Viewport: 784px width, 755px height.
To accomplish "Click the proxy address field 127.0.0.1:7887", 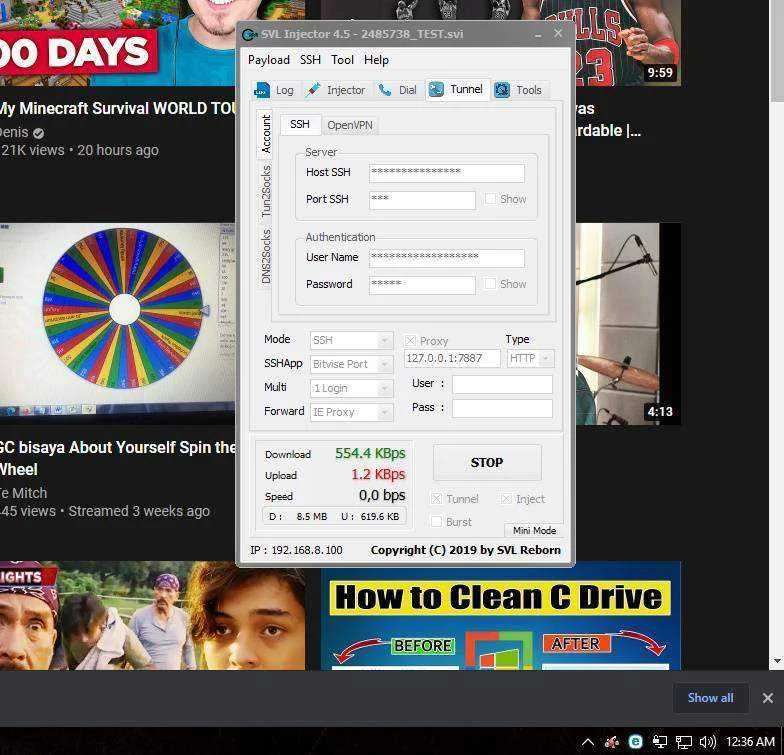I will tap(452, 358).
